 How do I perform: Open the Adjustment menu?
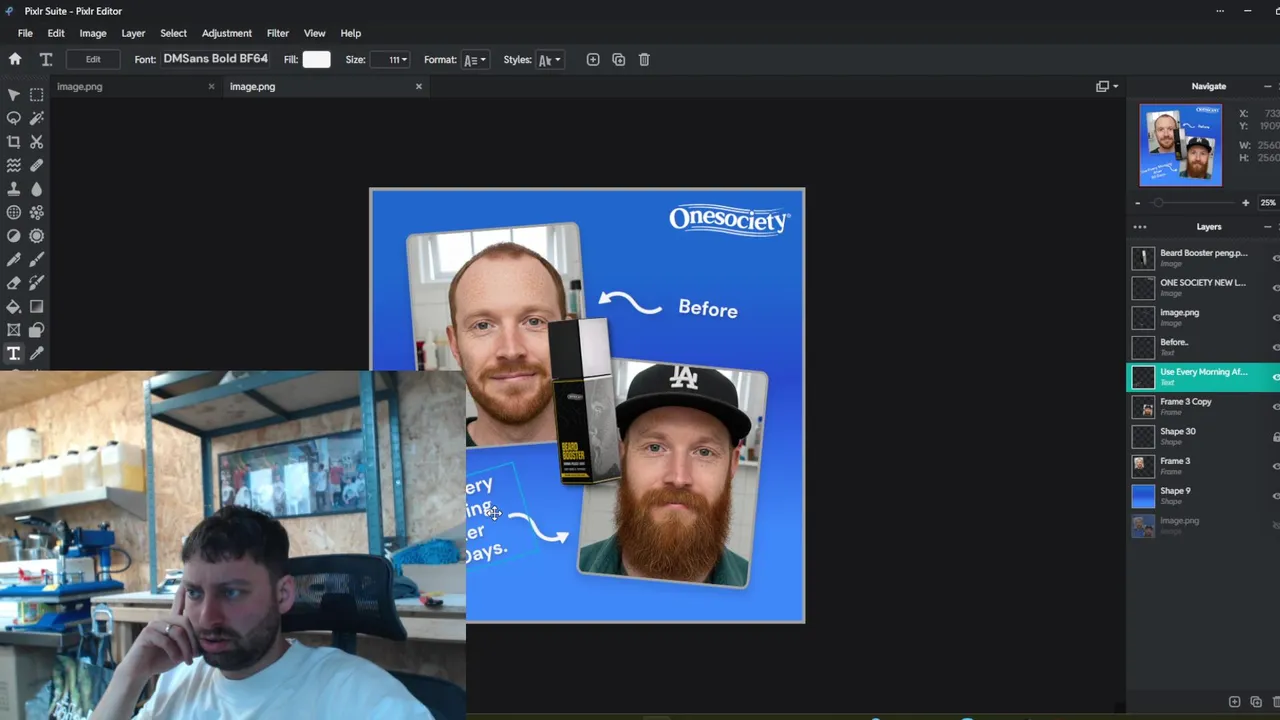(x=227, y=33)
